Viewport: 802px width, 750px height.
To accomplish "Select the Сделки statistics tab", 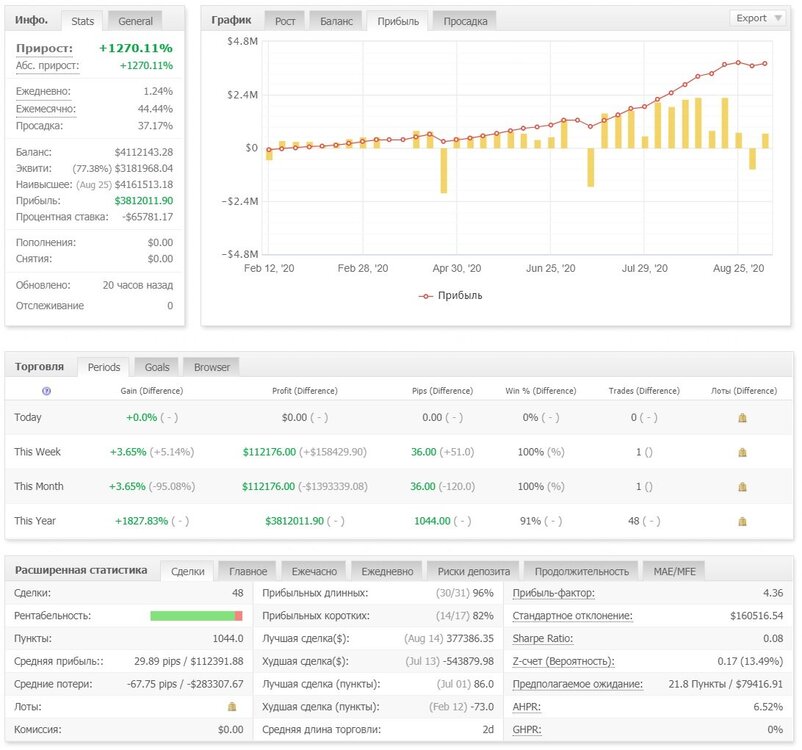I will [188, 571].
